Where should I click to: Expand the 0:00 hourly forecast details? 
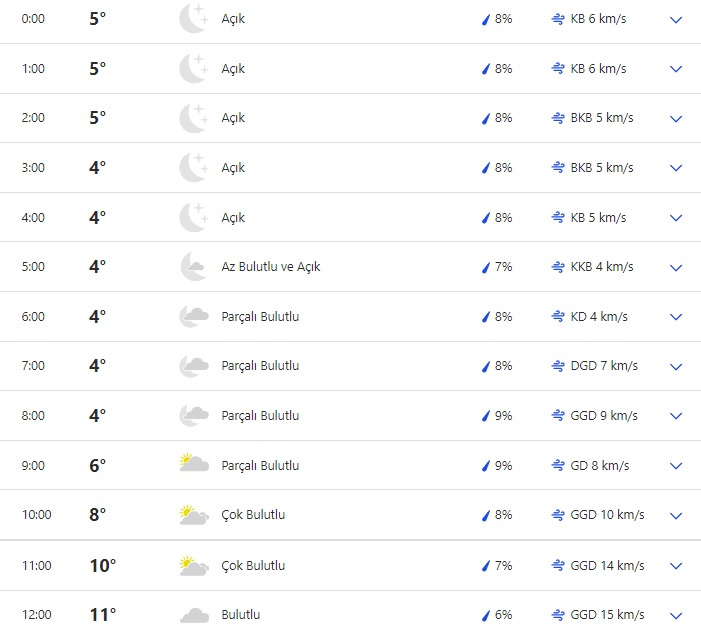676,20
